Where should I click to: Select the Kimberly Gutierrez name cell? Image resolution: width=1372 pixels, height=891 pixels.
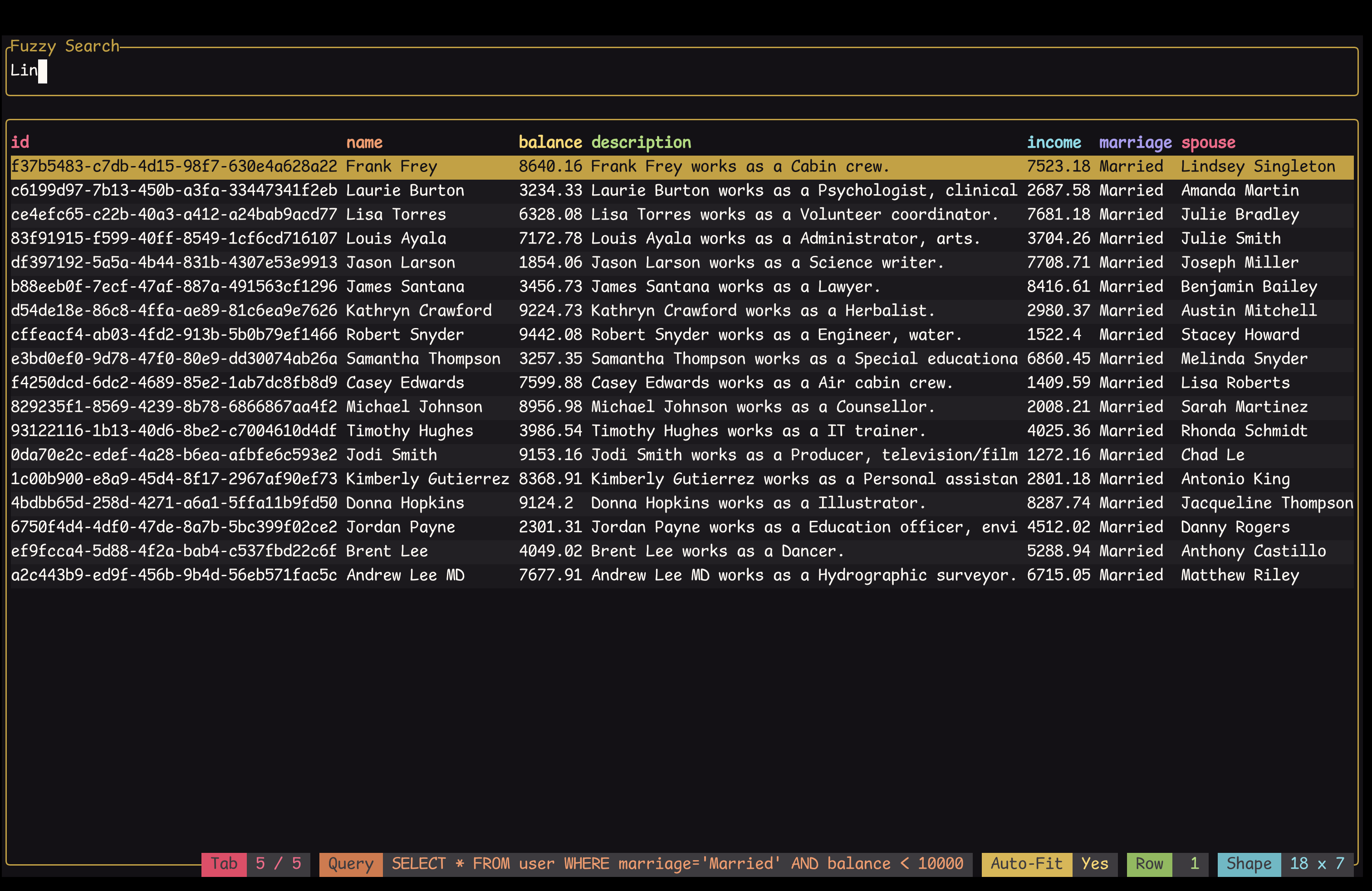428,479
